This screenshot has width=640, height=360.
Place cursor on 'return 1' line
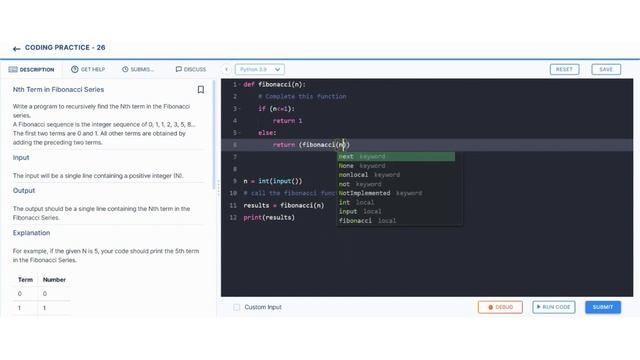tap(288, 121)
